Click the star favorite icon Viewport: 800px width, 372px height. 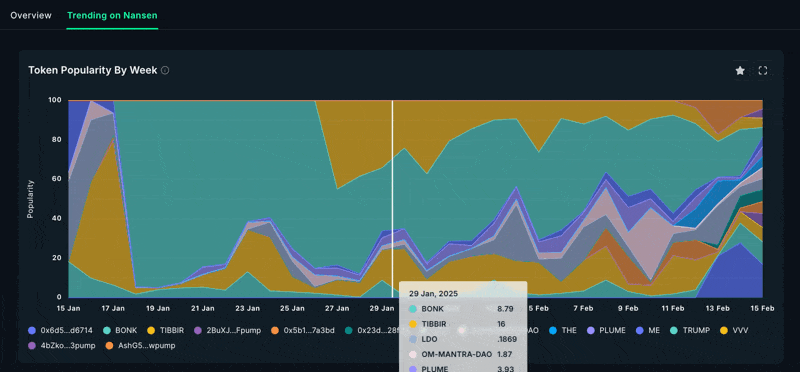click(740, 71)
